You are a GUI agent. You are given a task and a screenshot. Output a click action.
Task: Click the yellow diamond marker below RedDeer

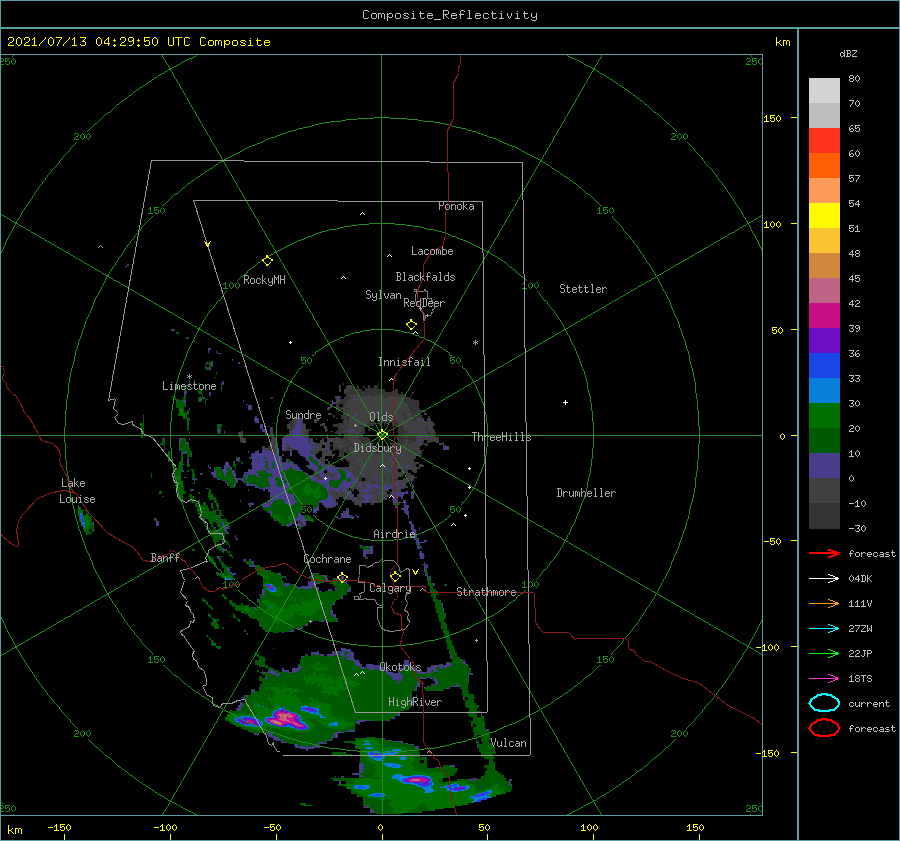pos(411,325)
